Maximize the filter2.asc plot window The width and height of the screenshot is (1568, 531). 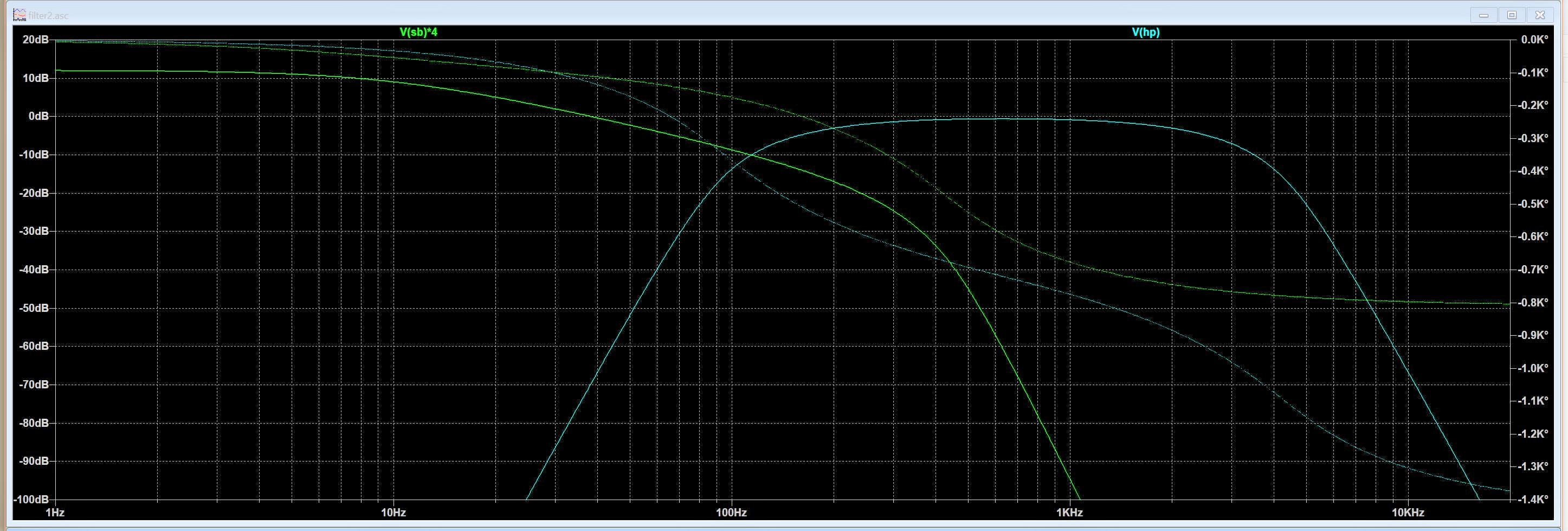coord(1512,15)
